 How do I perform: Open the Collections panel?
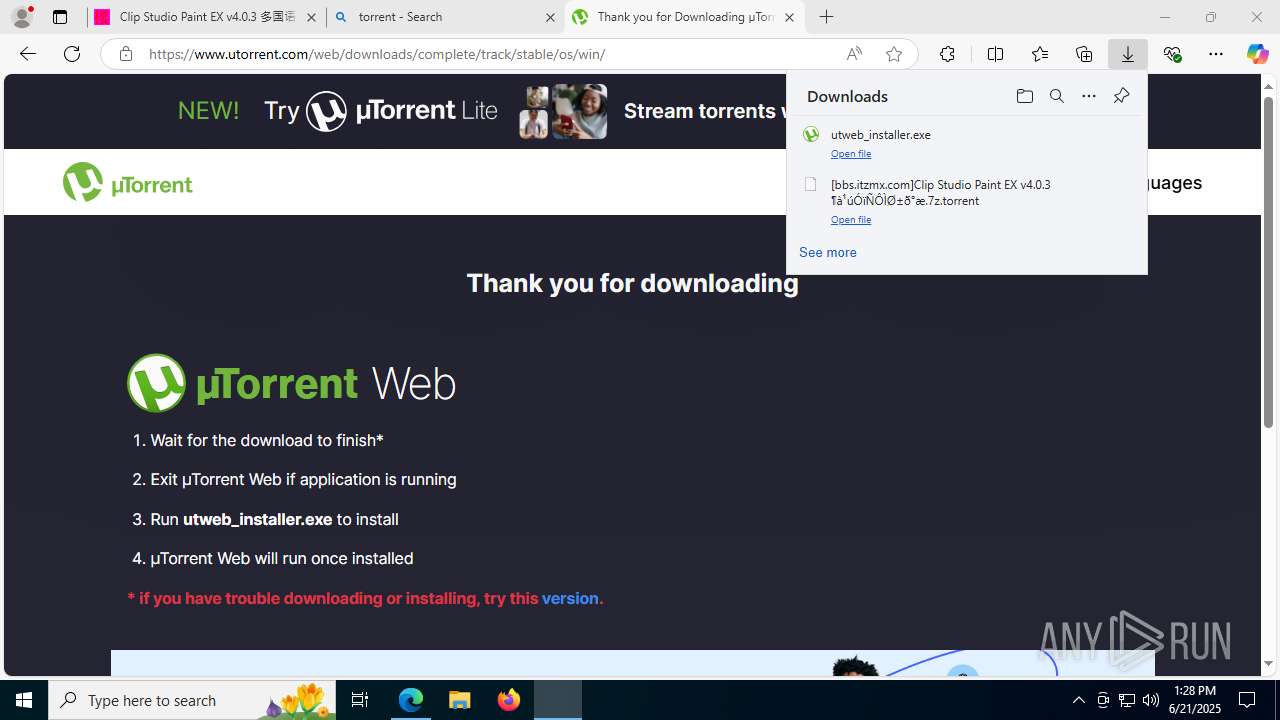pos(1084,54)
